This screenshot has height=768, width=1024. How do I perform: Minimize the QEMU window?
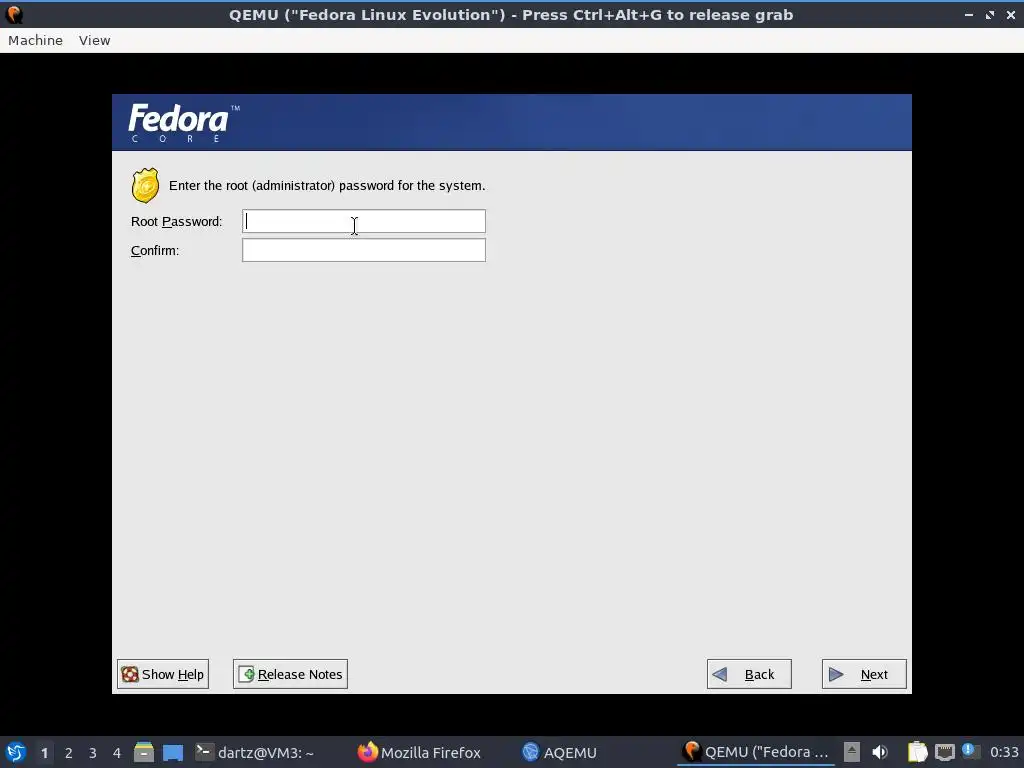(x=968, y=14)
